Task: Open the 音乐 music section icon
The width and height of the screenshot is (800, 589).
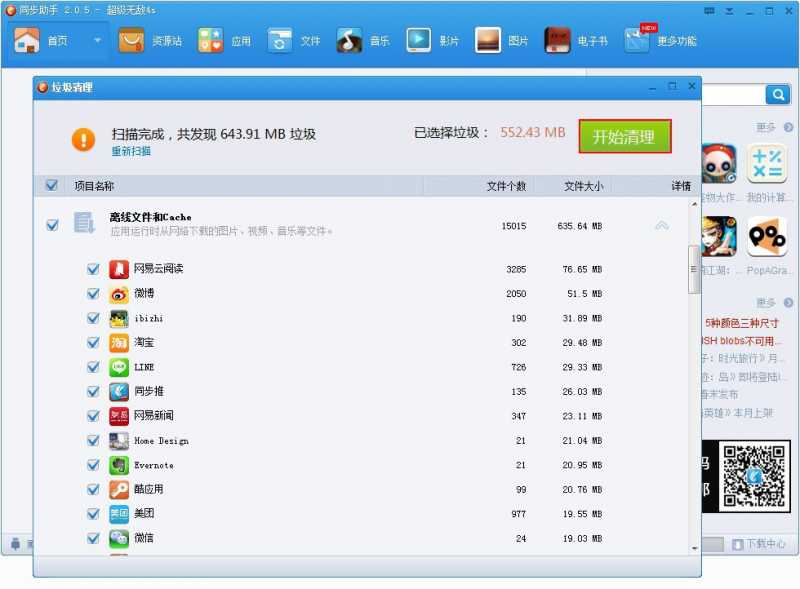Action: (x=349, y=40)
